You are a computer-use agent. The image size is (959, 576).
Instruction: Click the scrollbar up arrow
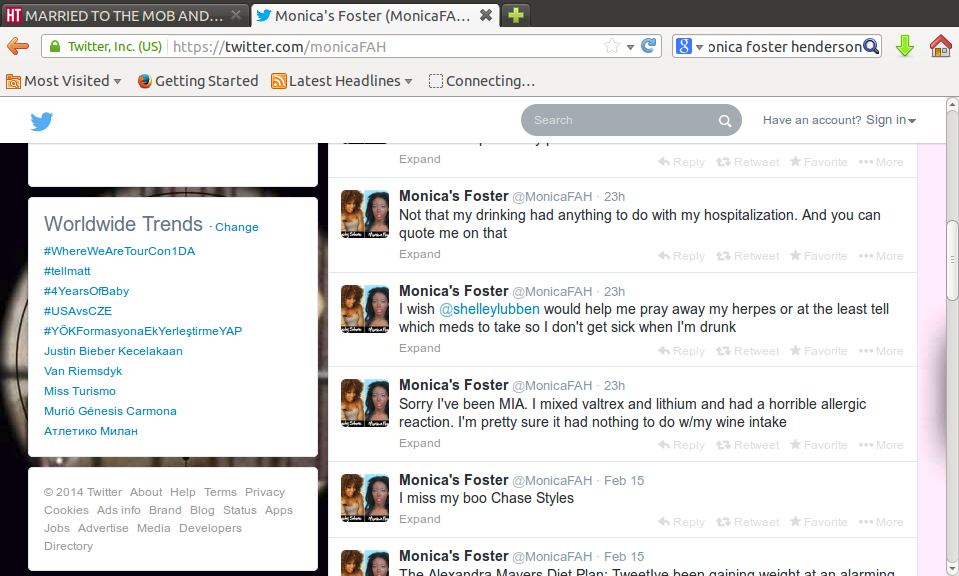point(952,104)
